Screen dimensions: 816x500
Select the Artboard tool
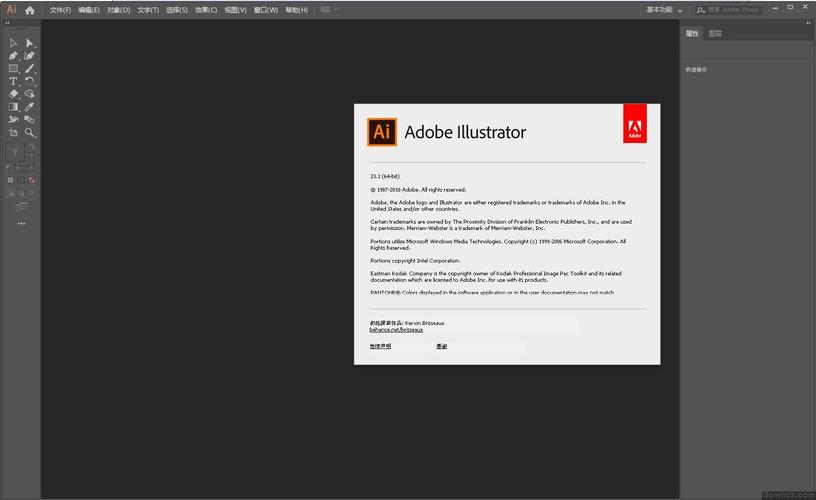pos(13,132)
